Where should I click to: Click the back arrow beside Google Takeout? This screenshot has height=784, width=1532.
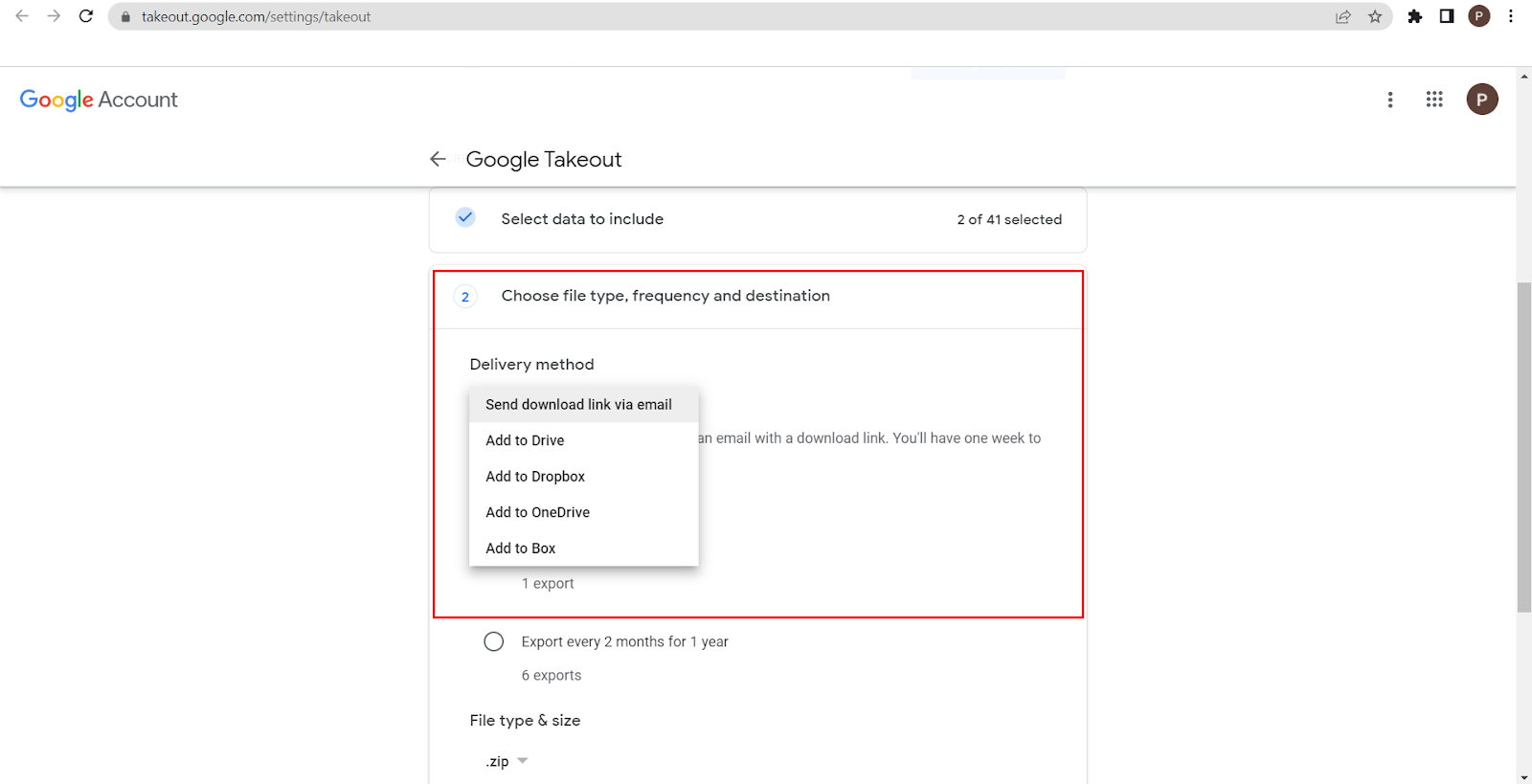point(439,159)
